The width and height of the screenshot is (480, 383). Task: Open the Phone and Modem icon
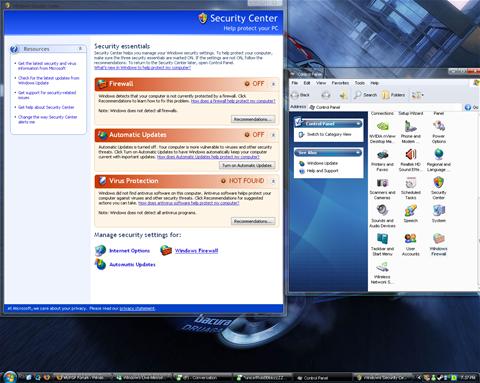pos(411,132)
